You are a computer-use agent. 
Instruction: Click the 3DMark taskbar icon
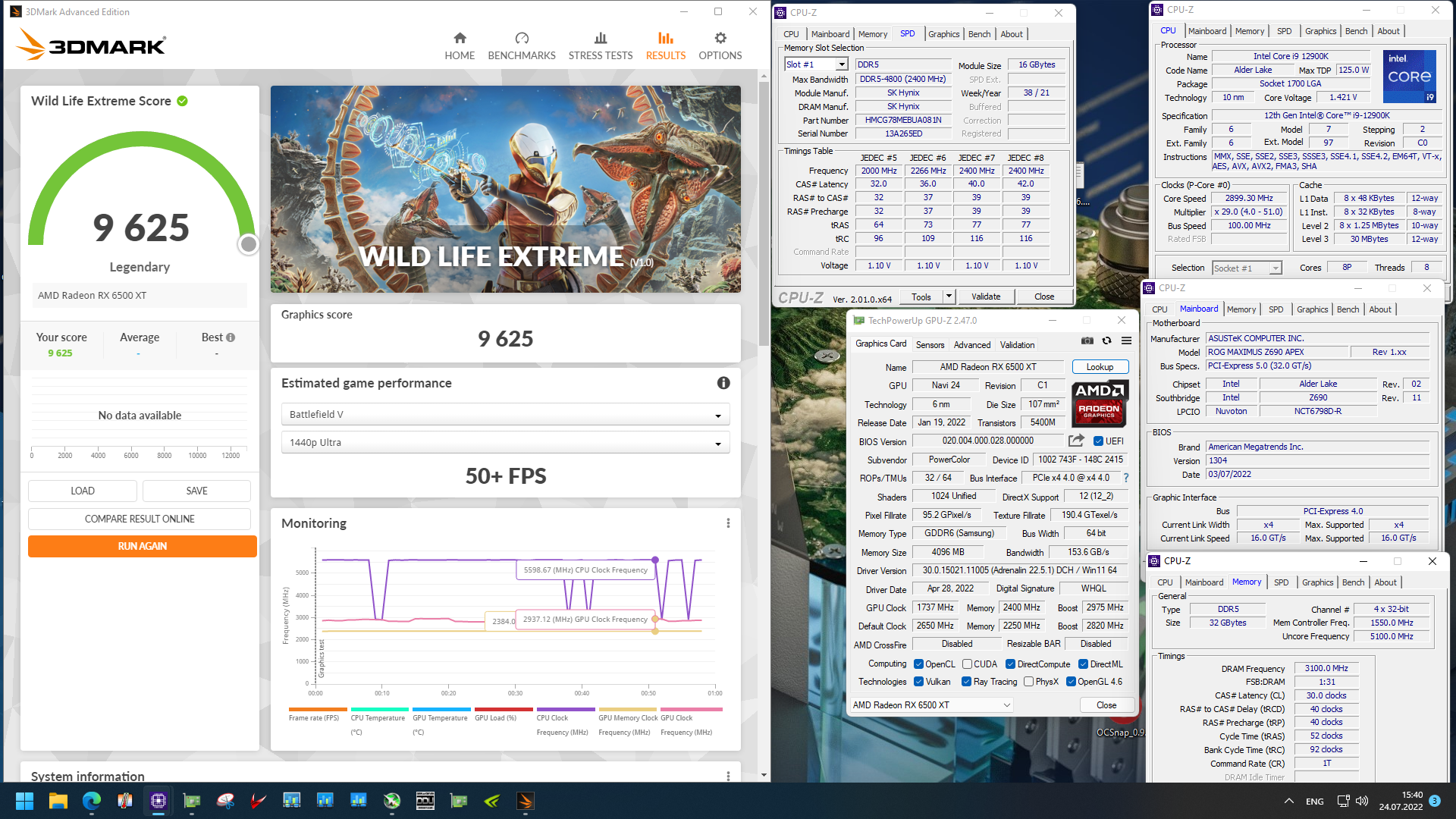[525, 801]
